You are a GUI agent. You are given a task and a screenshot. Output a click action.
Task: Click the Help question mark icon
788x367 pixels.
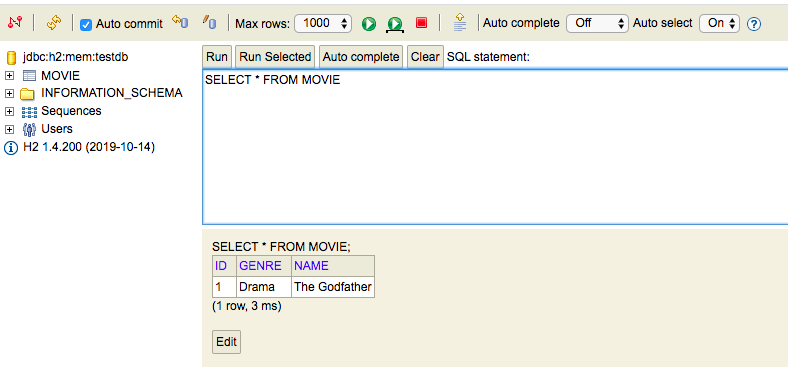753,24
